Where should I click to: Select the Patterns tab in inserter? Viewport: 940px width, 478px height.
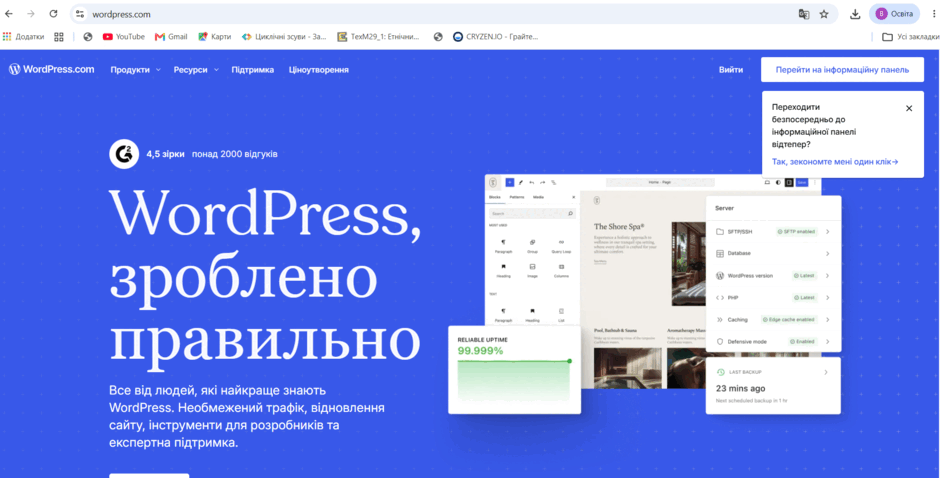(516, 197)
